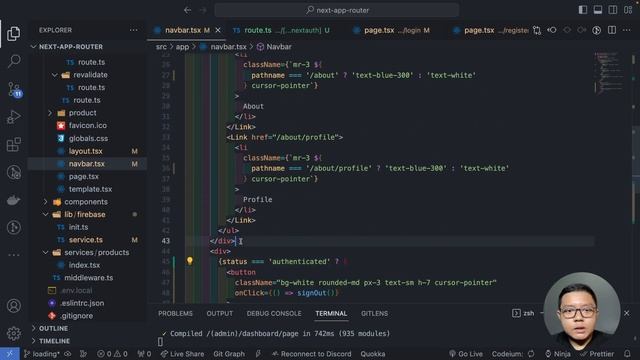Screen dimensions: 640x360
Task: Click the split editor right icon
Action: coord(611,30)
